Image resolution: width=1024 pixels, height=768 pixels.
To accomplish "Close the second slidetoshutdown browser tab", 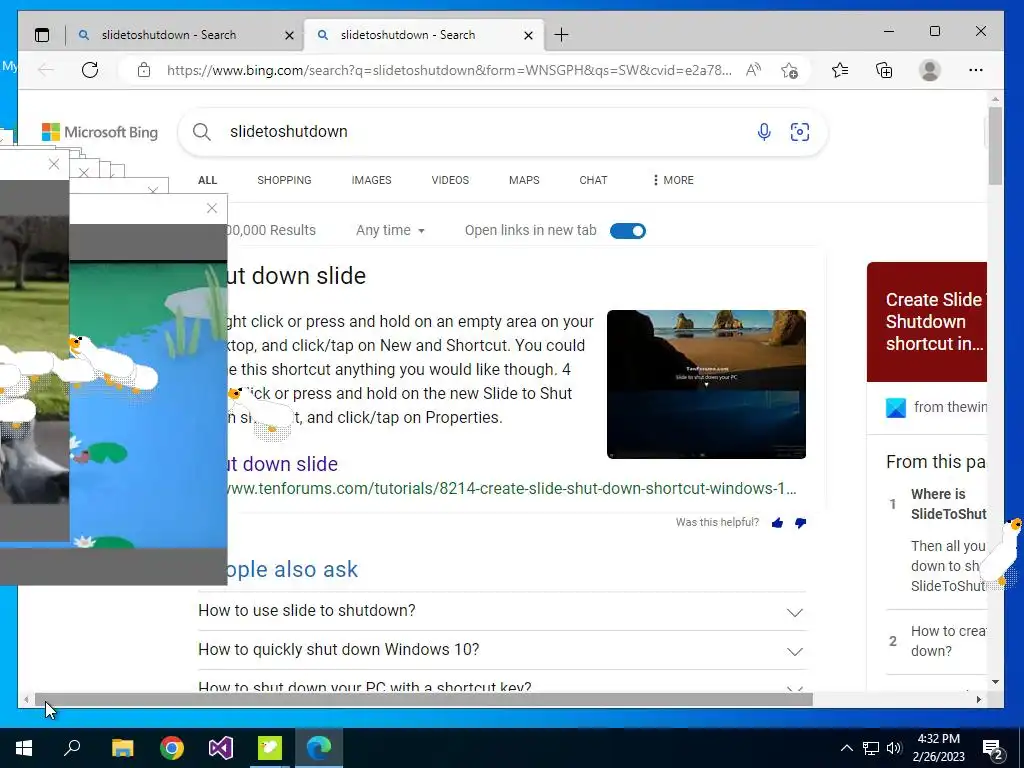I will [528, 35].
